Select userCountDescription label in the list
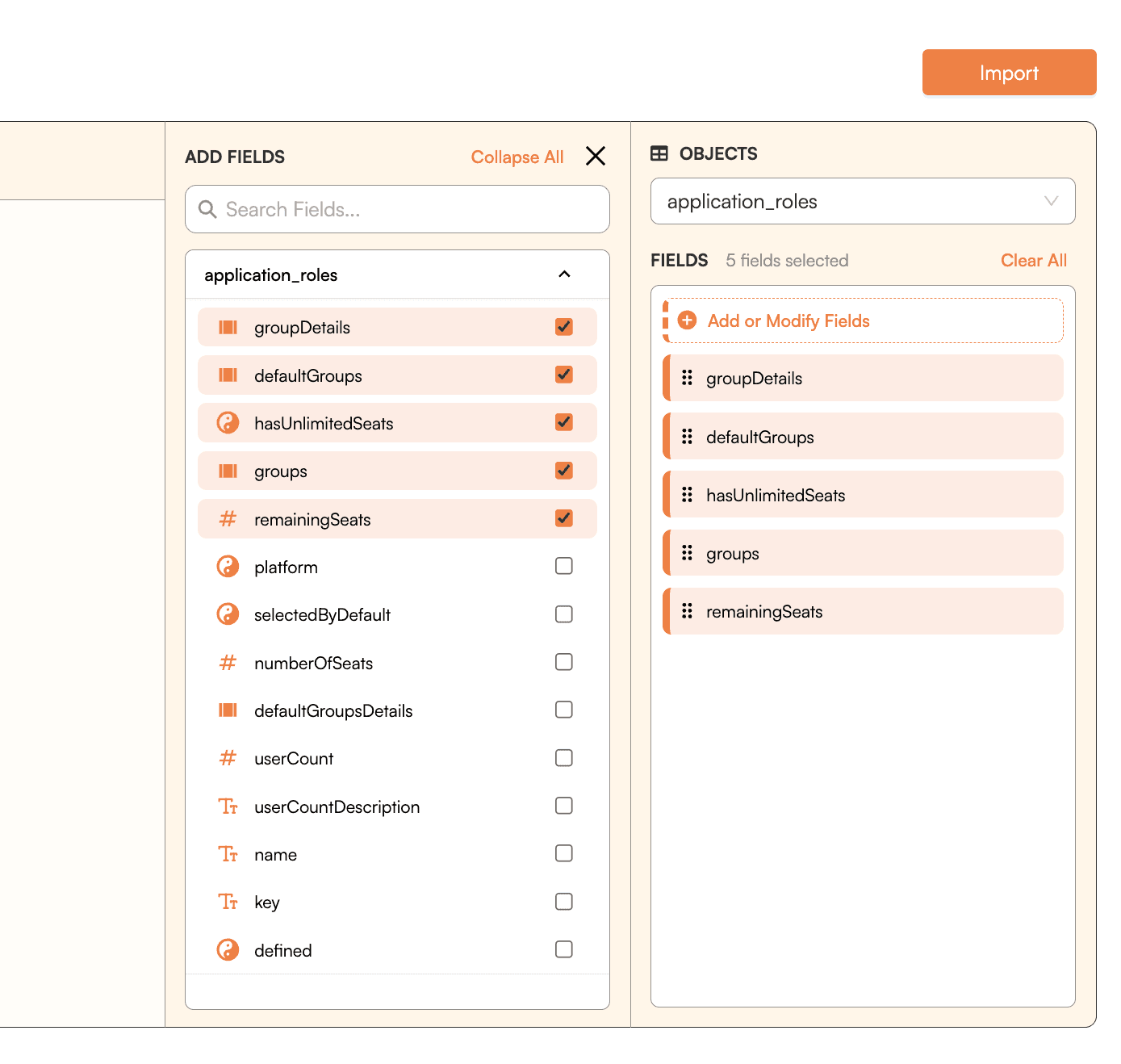 coord(337,807)
